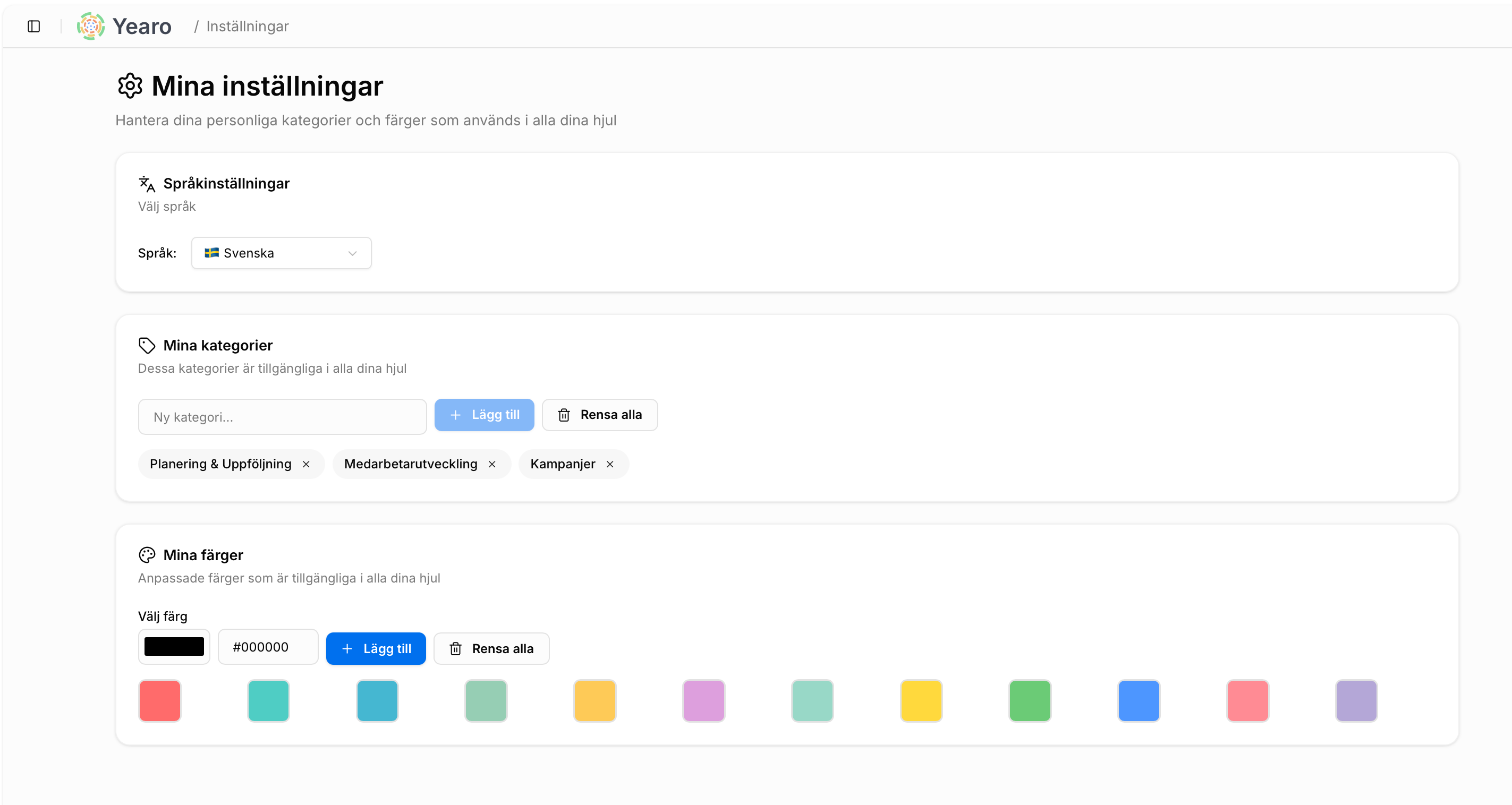1512x805 pixels.
Task: Click the Yearo brand name
Action: click(142, 27)
